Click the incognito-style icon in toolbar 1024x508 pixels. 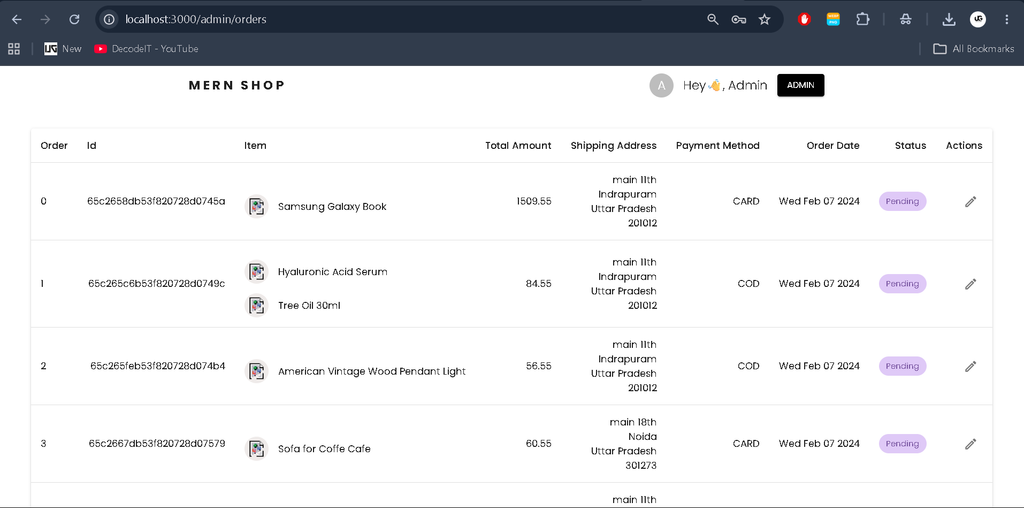tap(905, 20)
